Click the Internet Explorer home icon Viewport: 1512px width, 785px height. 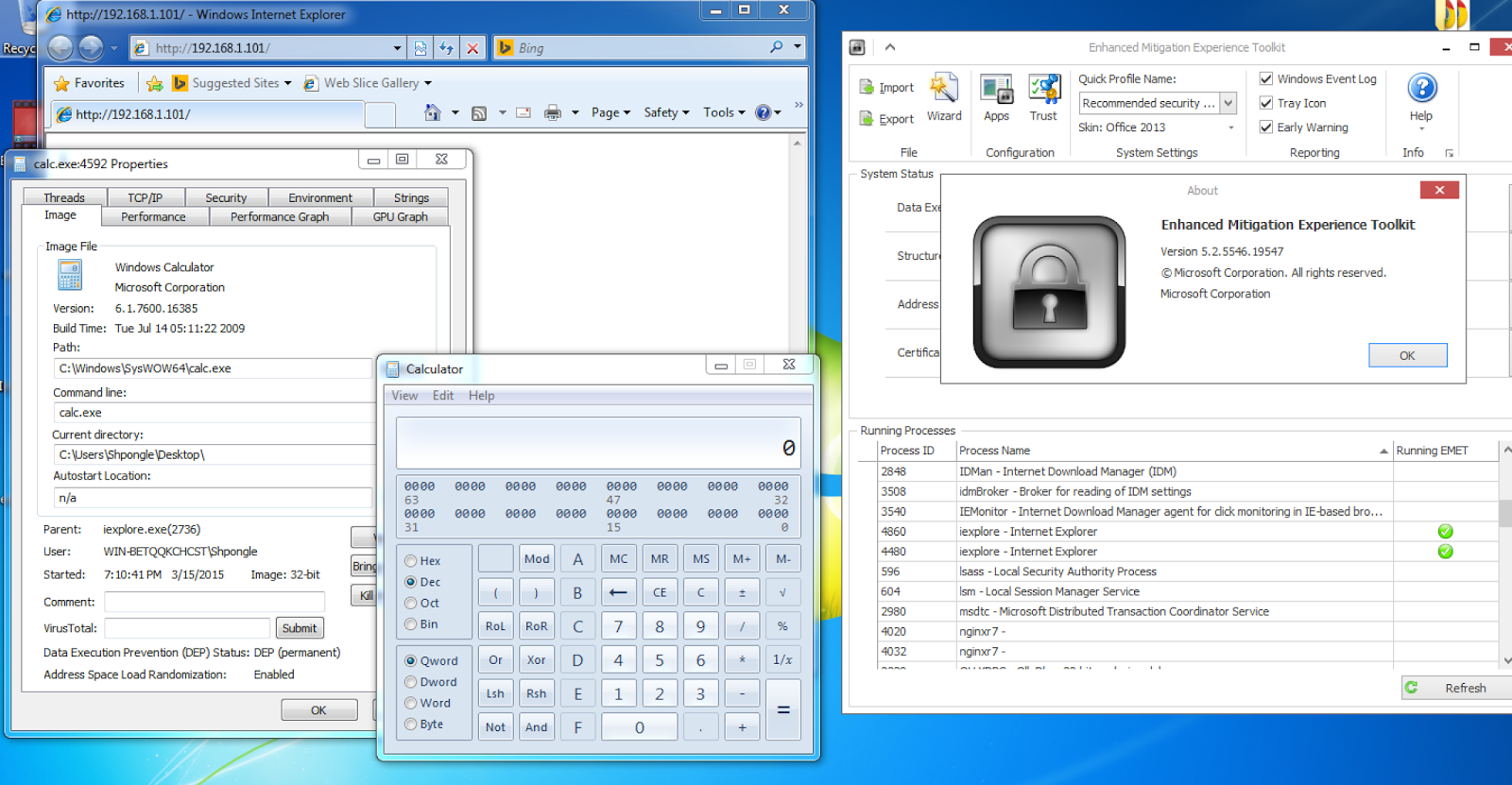[432, 112]
